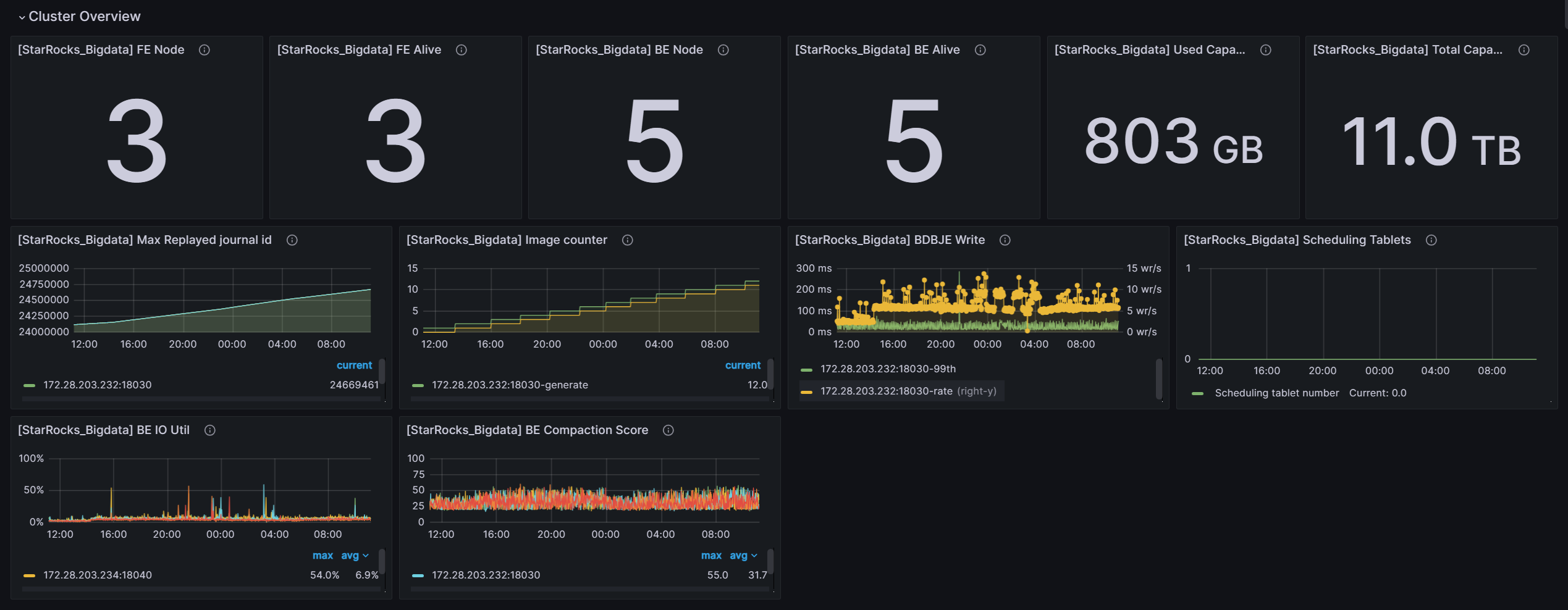Toggle 172.28.203.232:18030-rate series visibility
Screen dimensions: 1568x610
point(887,391)
